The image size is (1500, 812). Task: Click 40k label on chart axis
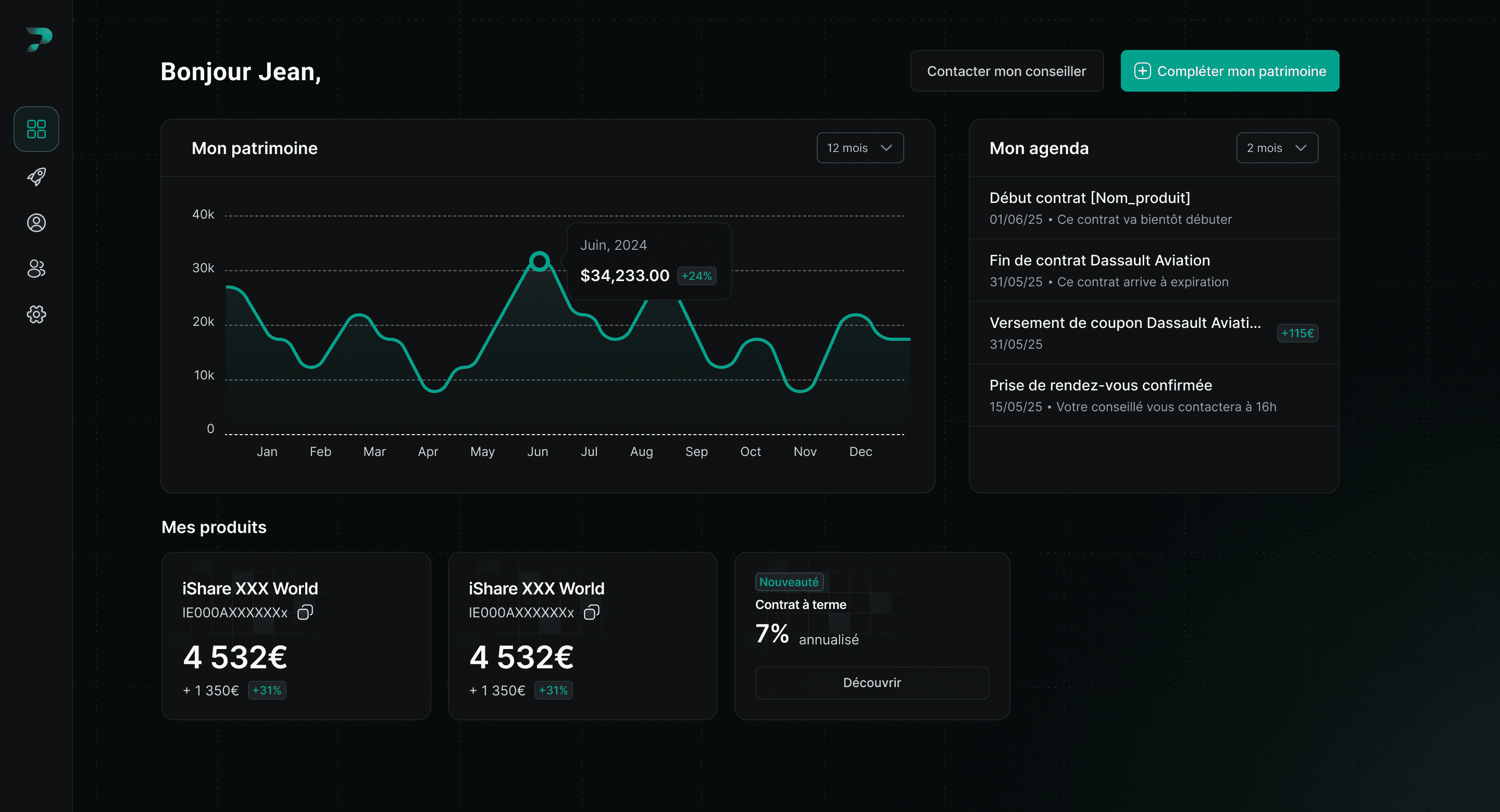(203, 214)
